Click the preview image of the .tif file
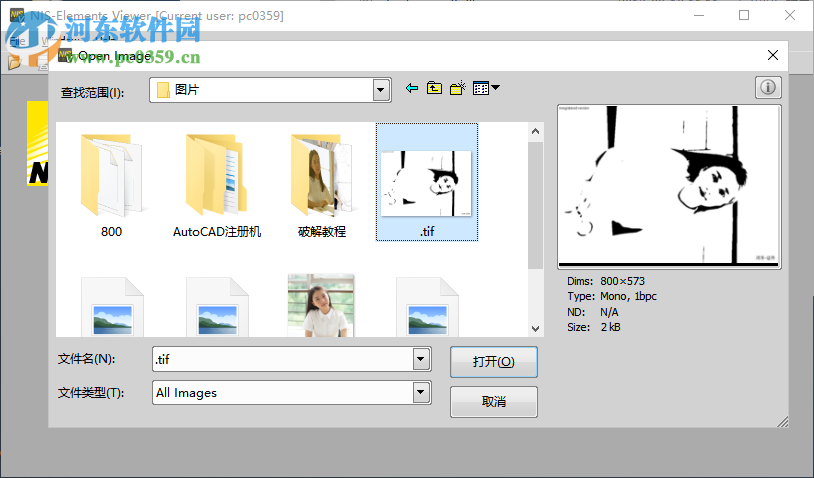 coord(669,187)
